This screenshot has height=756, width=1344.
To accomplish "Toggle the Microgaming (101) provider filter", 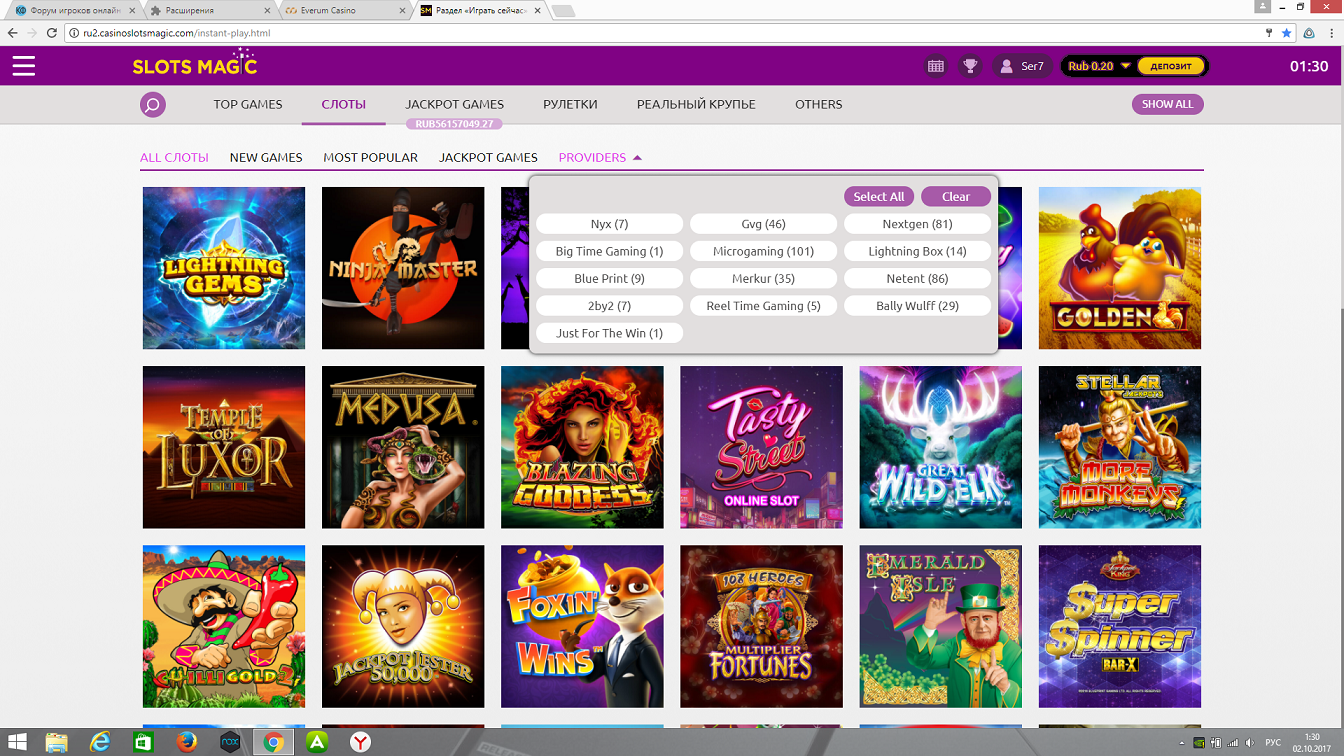I will [x=763, y=251].
